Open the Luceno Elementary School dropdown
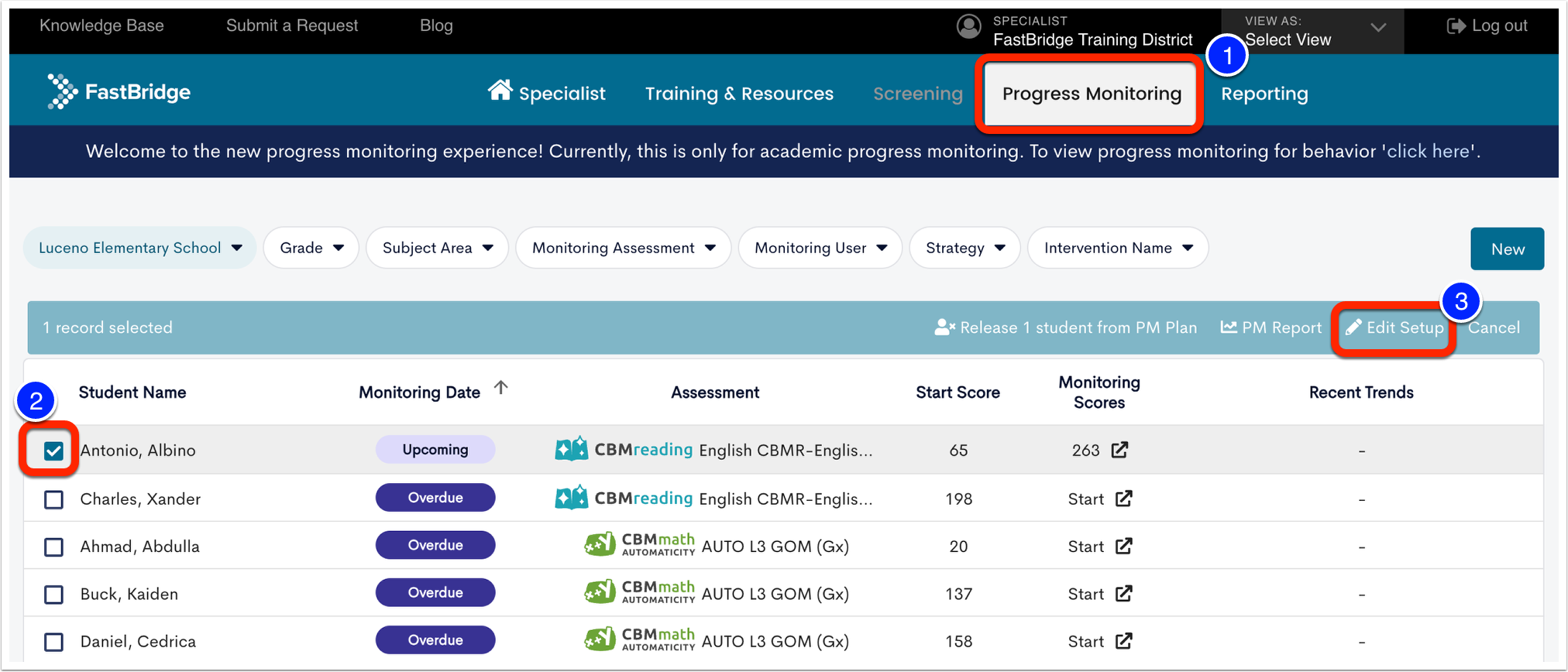This screenshot has width=1568, height=672. (140, 248)
